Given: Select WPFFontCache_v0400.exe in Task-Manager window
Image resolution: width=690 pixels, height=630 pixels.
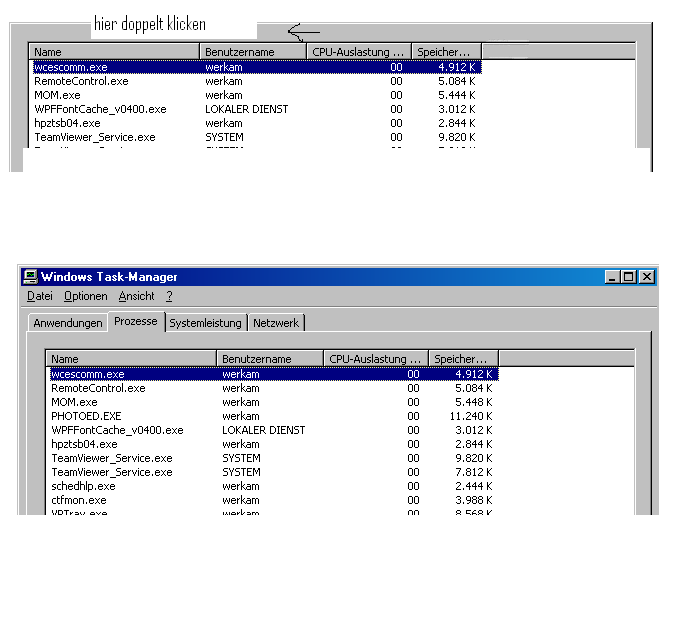Looking at the screenshot, I should click(272, 430).
